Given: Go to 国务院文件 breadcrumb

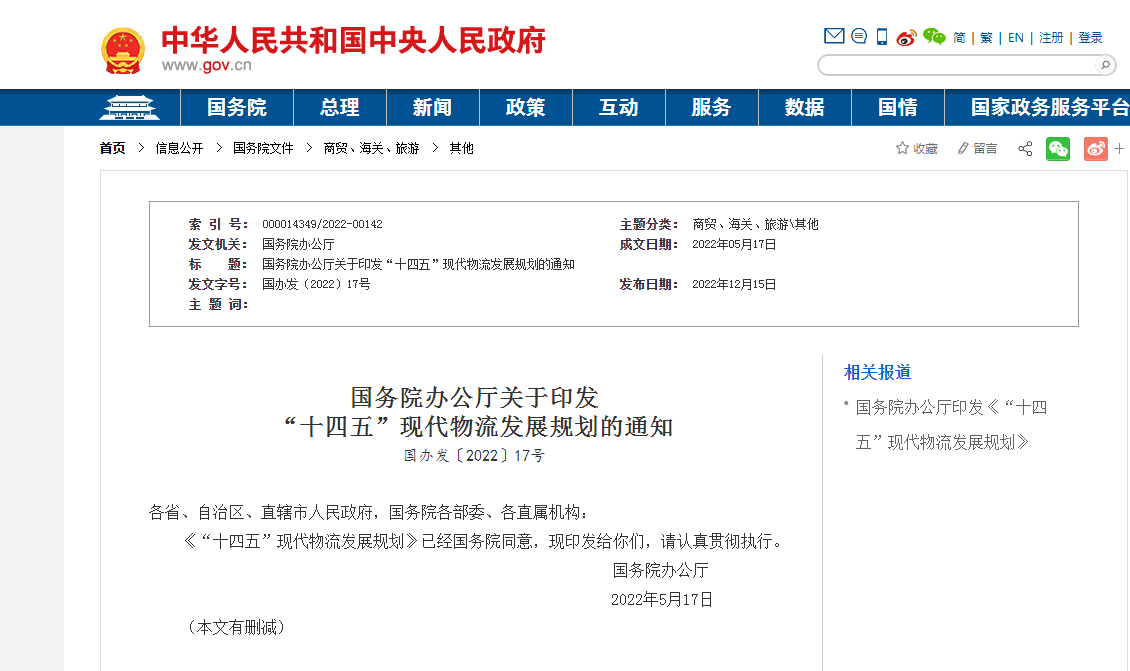Looking at the screenshot, I should click(x=263, y=148).
